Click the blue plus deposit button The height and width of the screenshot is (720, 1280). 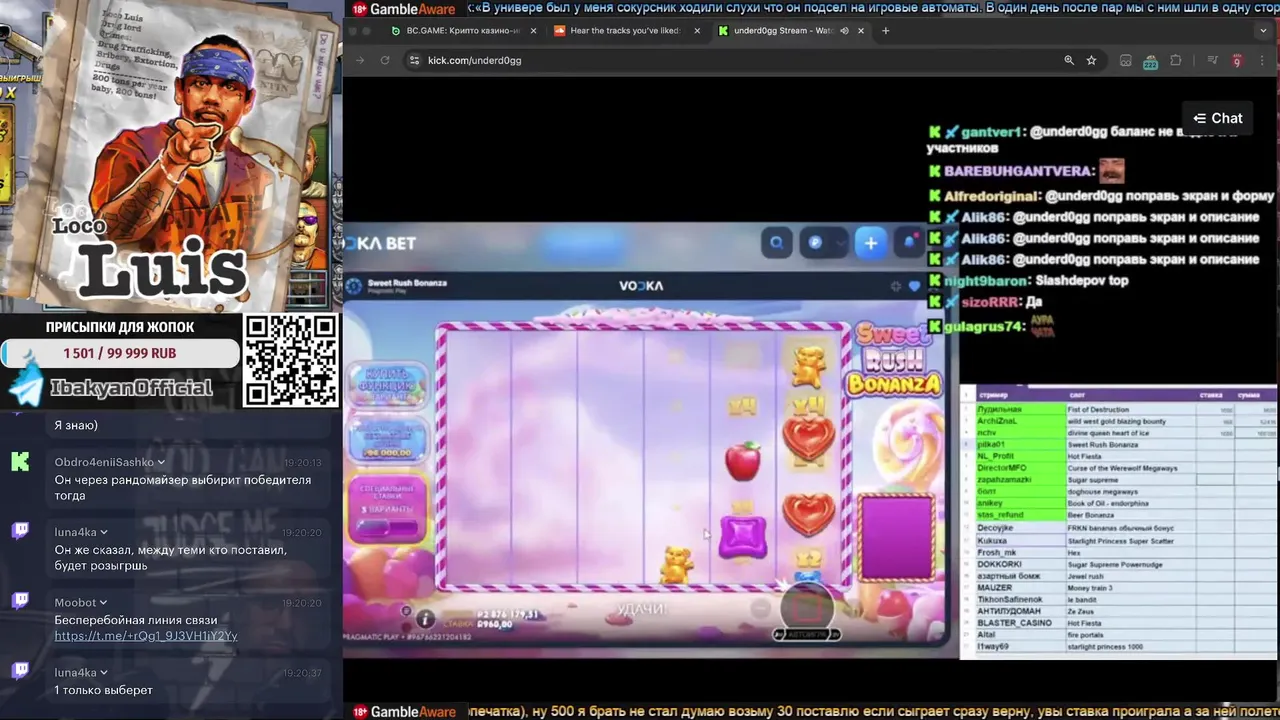(871, 243)
